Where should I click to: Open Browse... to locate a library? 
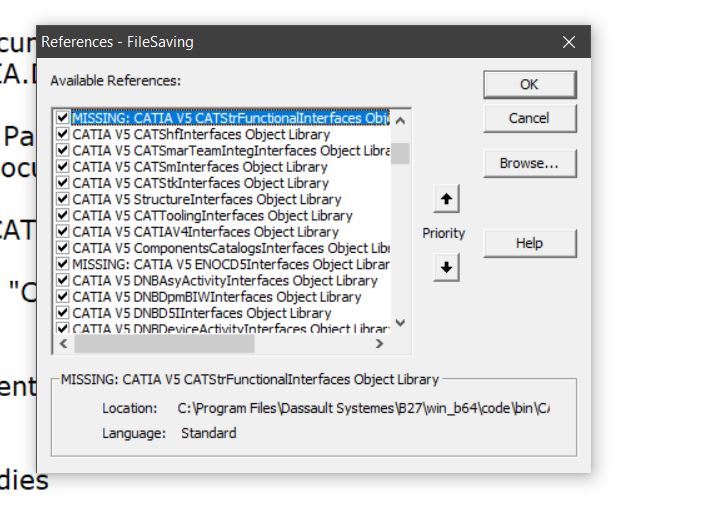point(530,163)
